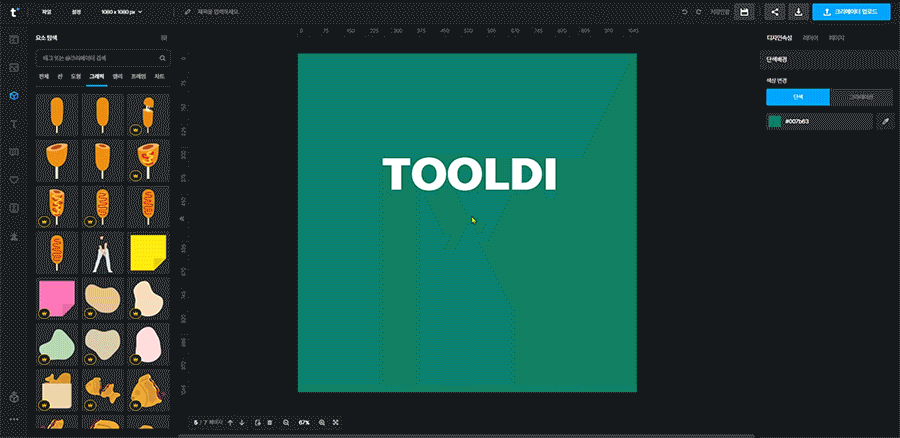Viewport: 900px width, 438px height.
Task: Redo the last action
Action: [x=698, y=12]
